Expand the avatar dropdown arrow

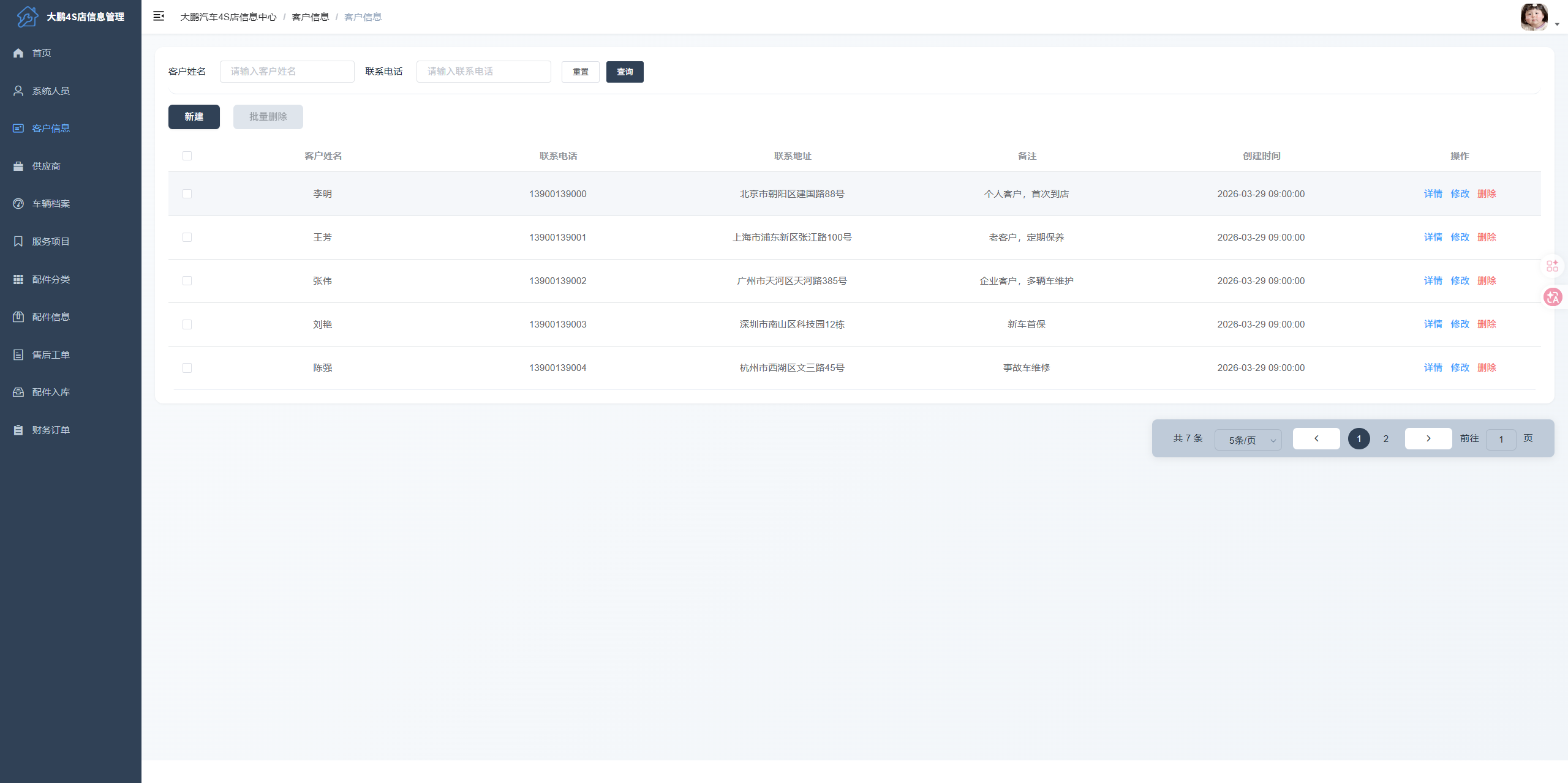pos(1557,25)
